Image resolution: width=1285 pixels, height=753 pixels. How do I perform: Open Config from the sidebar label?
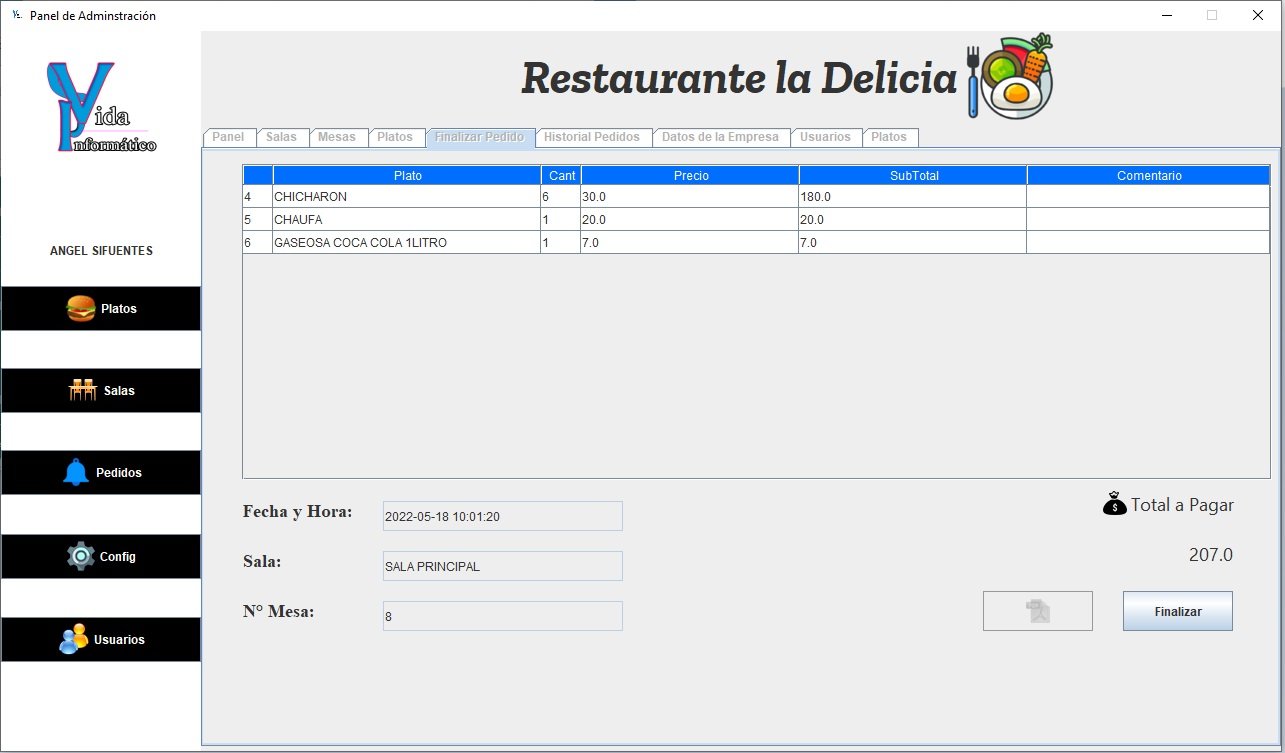pos(118,557)
